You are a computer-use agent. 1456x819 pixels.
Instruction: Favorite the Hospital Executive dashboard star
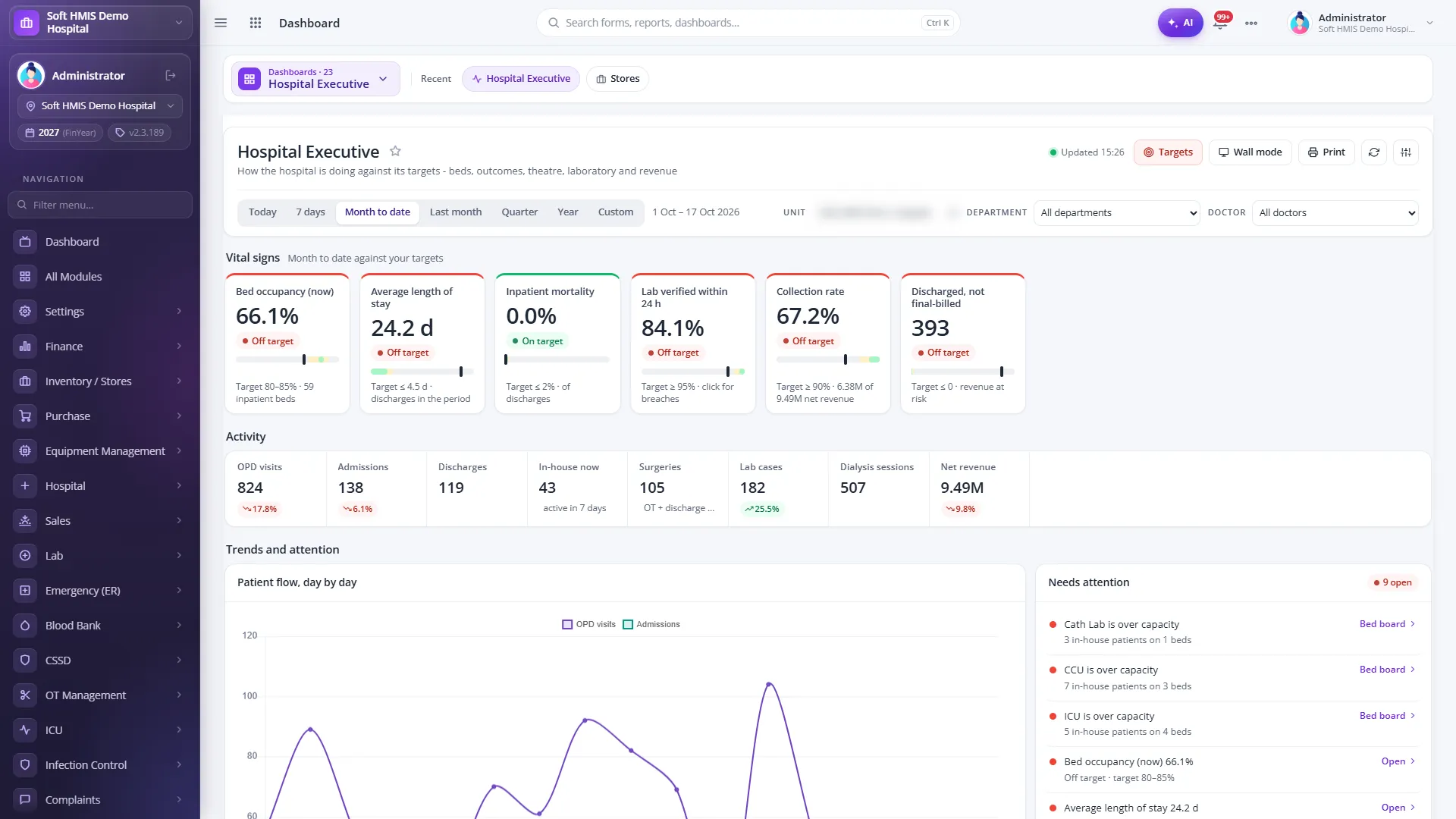point(395,151)
